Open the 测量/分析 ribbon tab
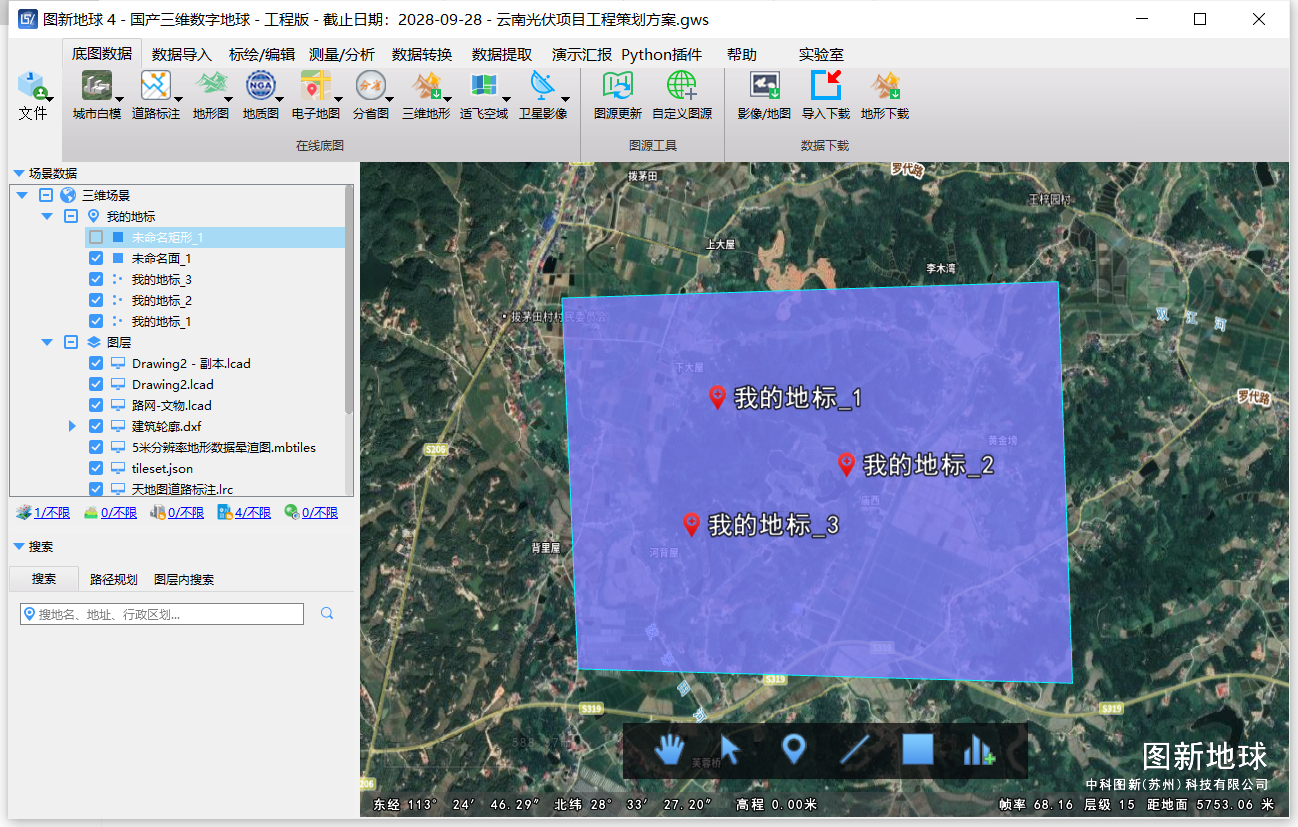The image size is (1298, 827). tap(342, 55)
